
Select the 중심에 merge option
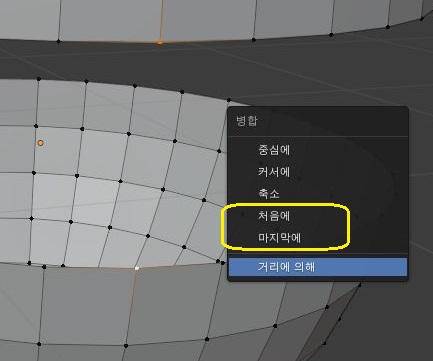pos(317,150)
